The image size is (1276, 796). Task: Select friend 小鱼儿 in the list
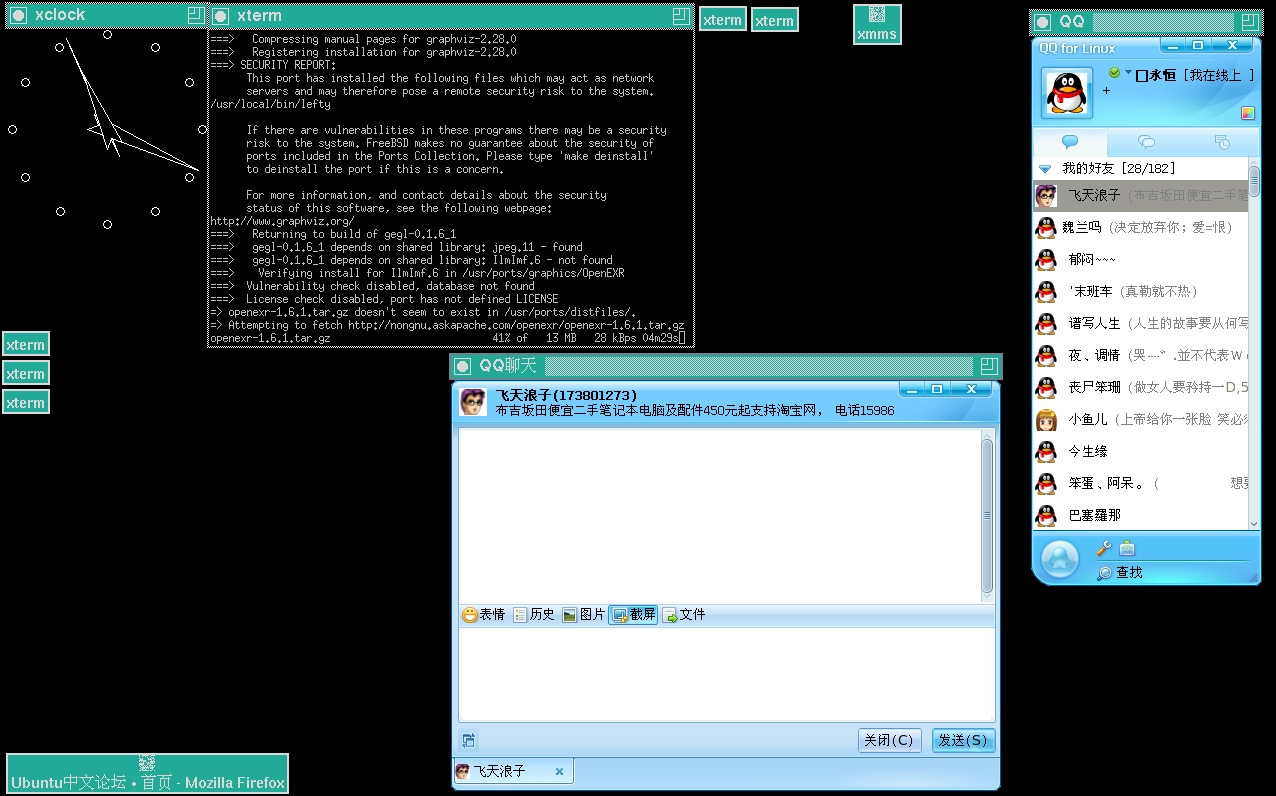tap(1140, 420)
